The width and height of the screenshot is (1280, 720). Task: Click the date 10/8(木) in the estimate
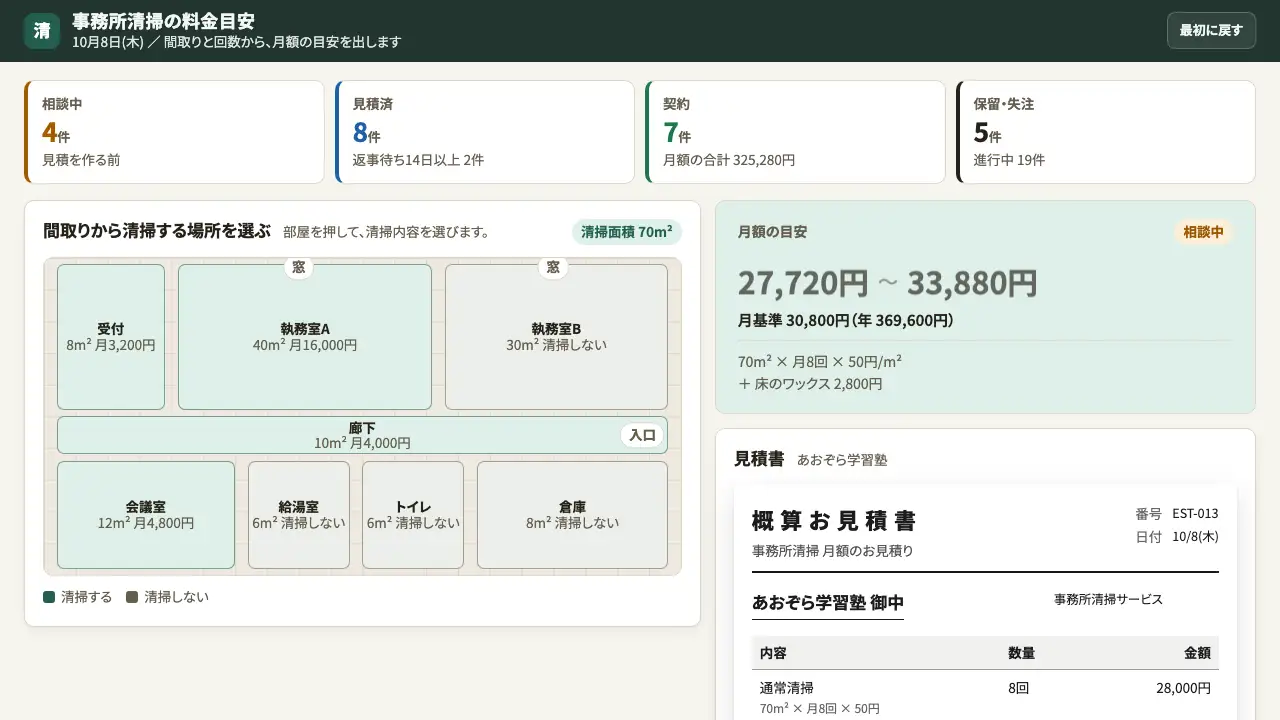(1195, 537)
